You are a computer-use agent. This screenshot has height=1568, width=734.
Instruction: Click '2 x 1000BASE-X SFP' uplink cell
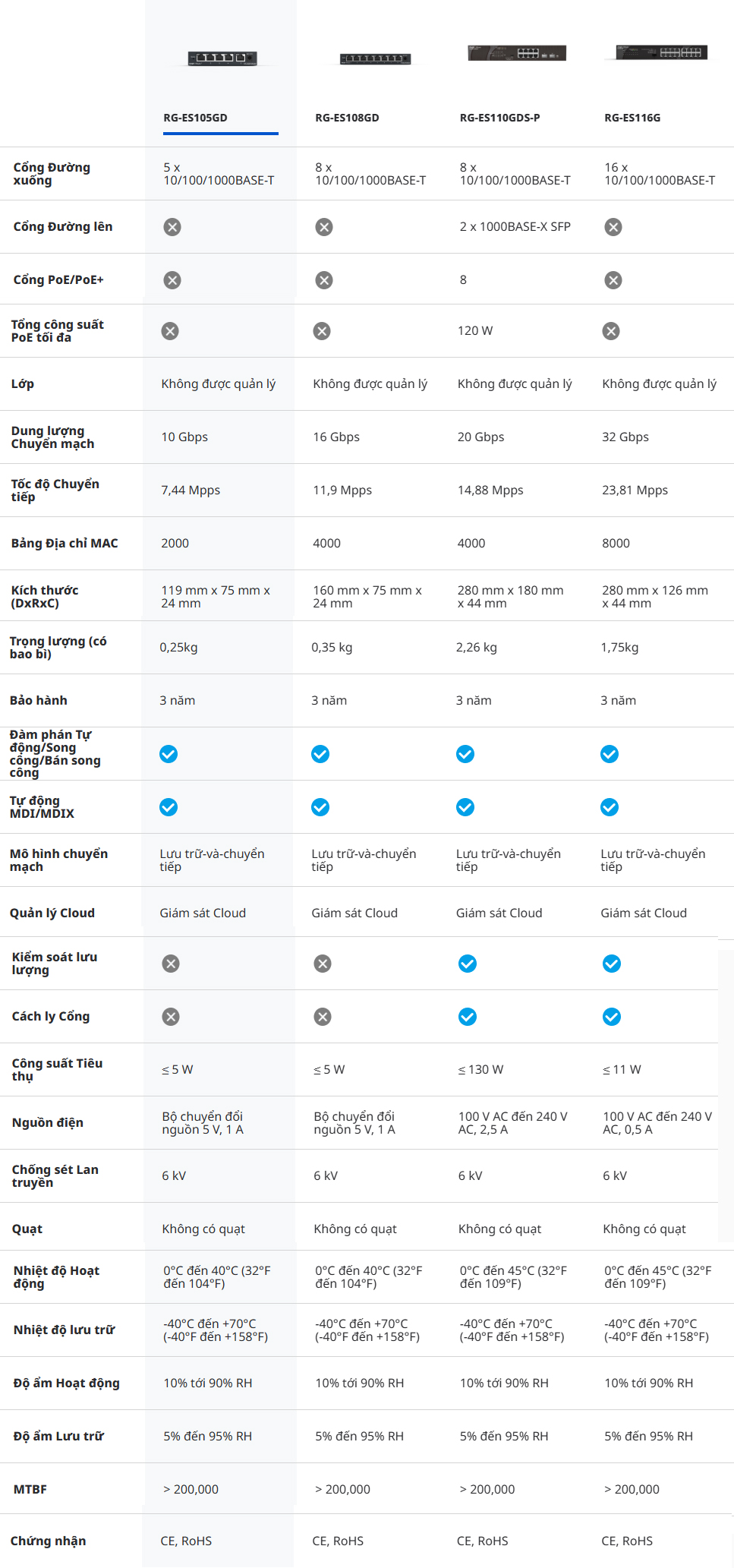(515, 226)
